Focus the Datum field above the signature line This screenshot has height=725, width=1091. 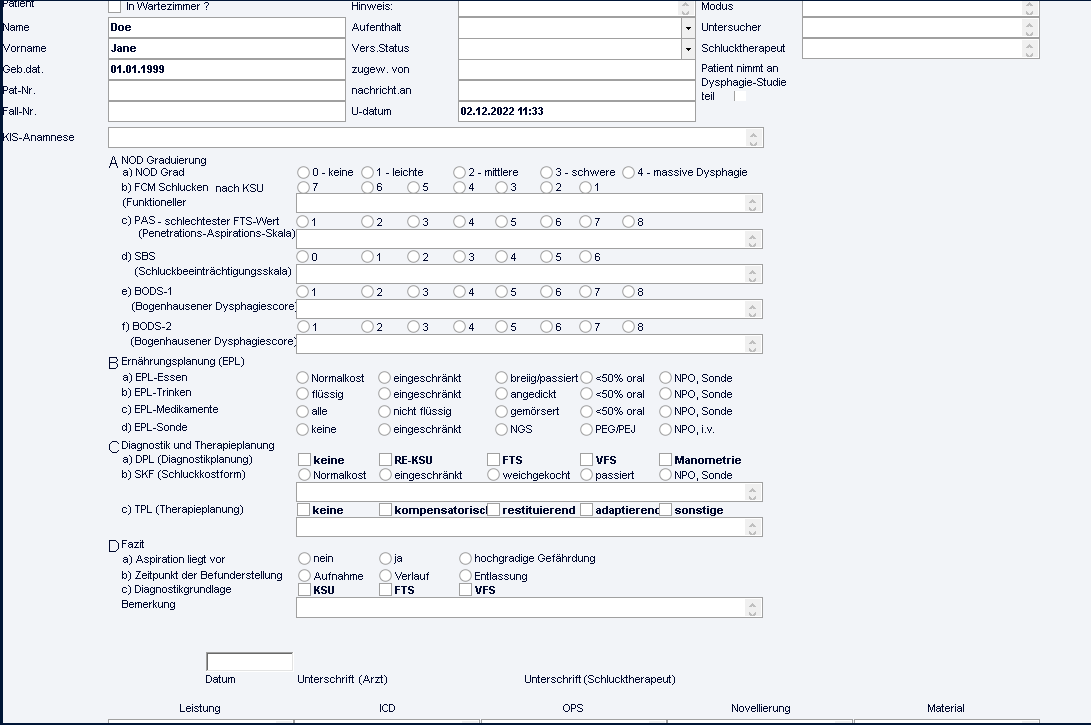click(x=249, y=662)
